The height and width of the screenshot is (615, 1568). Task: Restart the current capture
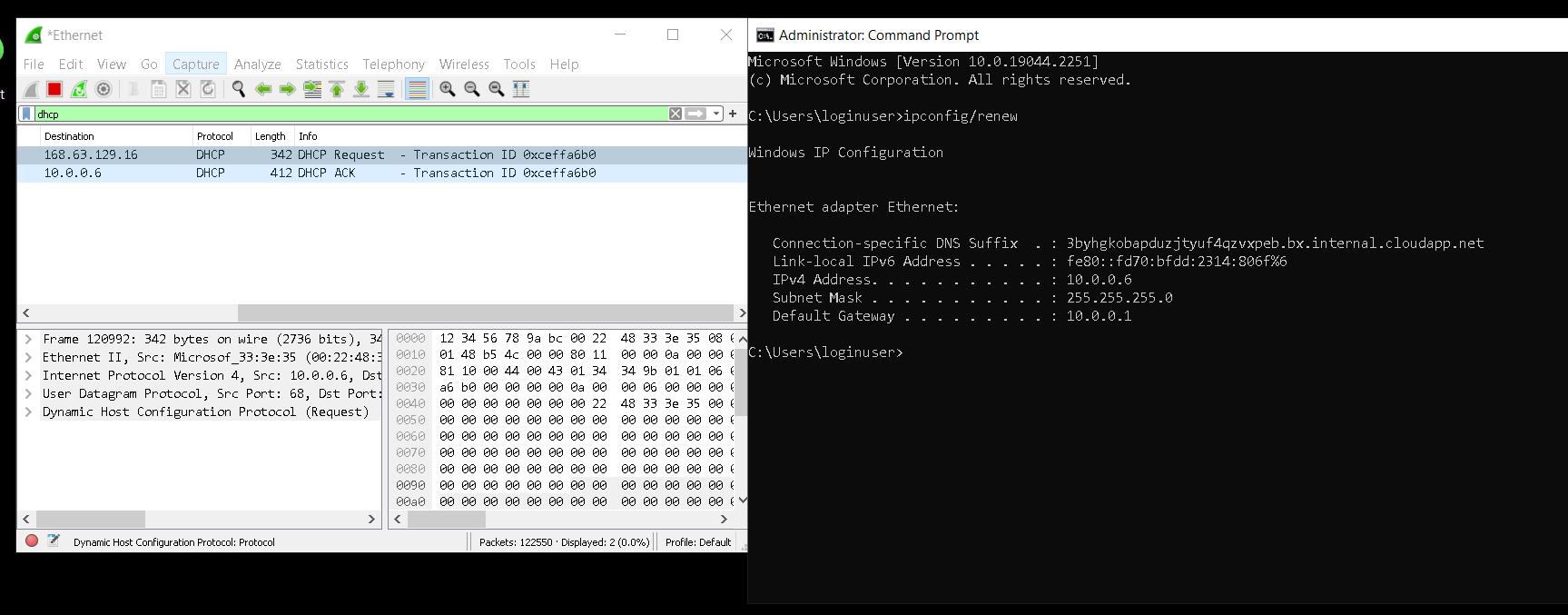(79, 89)
